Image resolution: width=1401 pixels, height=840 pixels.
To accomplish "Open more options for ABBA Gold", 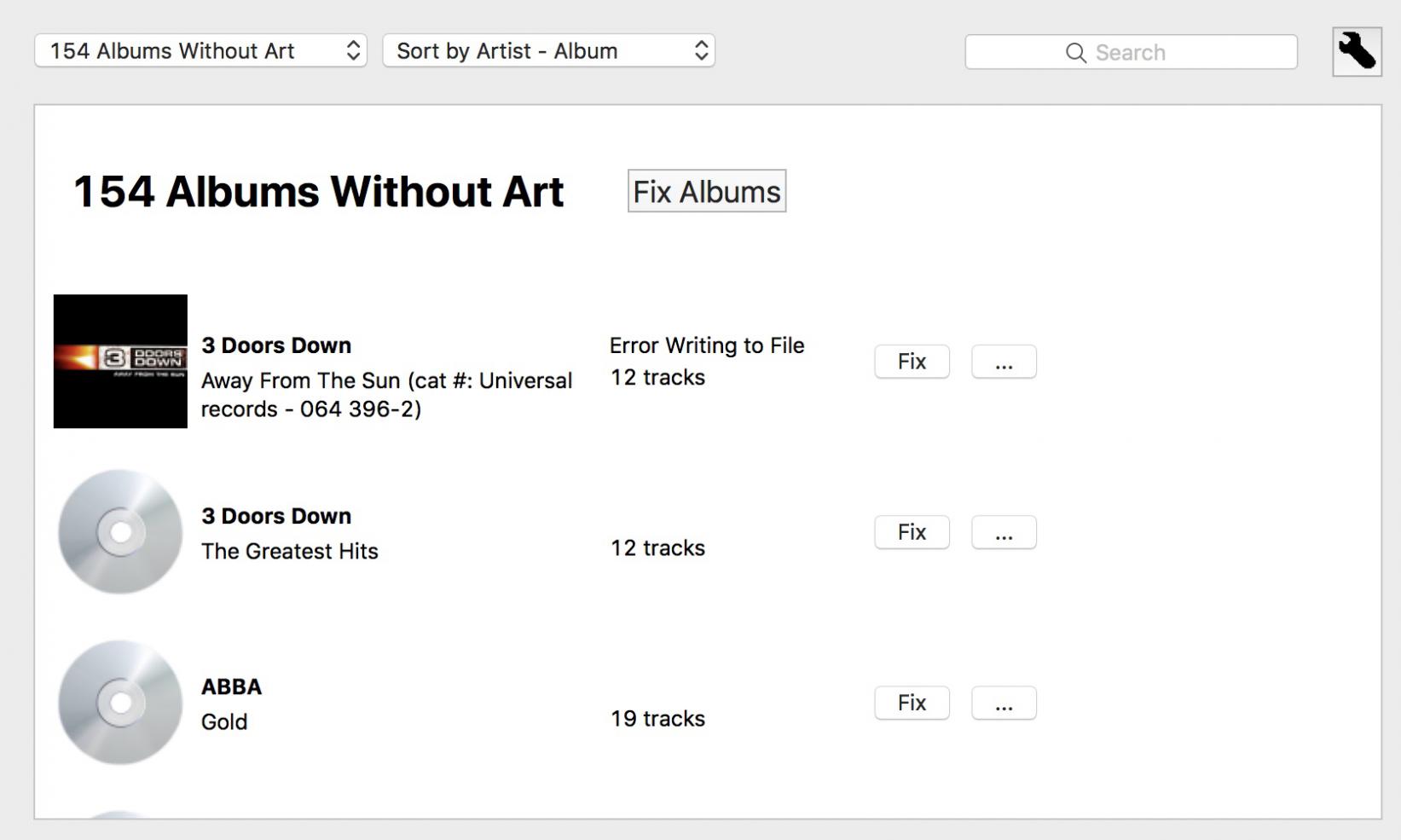I will [x=1004, y=703].
